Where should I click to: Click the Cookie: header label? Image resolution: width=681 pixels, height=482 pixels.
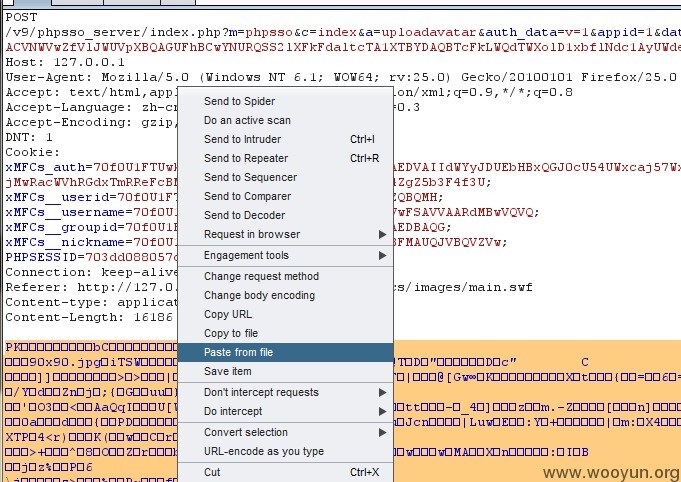tap(33, 152)
